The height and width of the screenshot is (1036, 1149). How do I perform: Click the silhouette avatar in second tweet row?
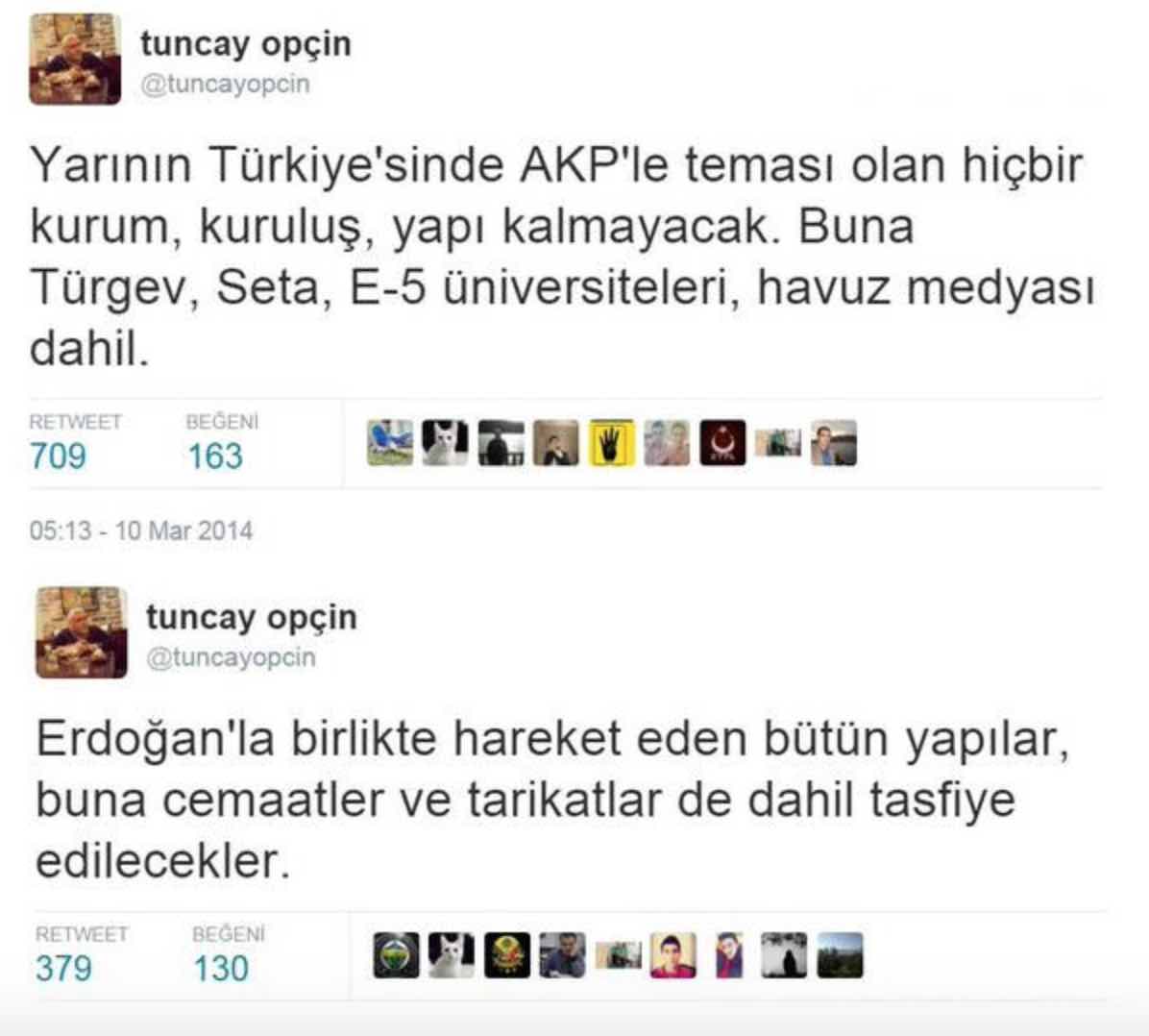pos(784,955)
